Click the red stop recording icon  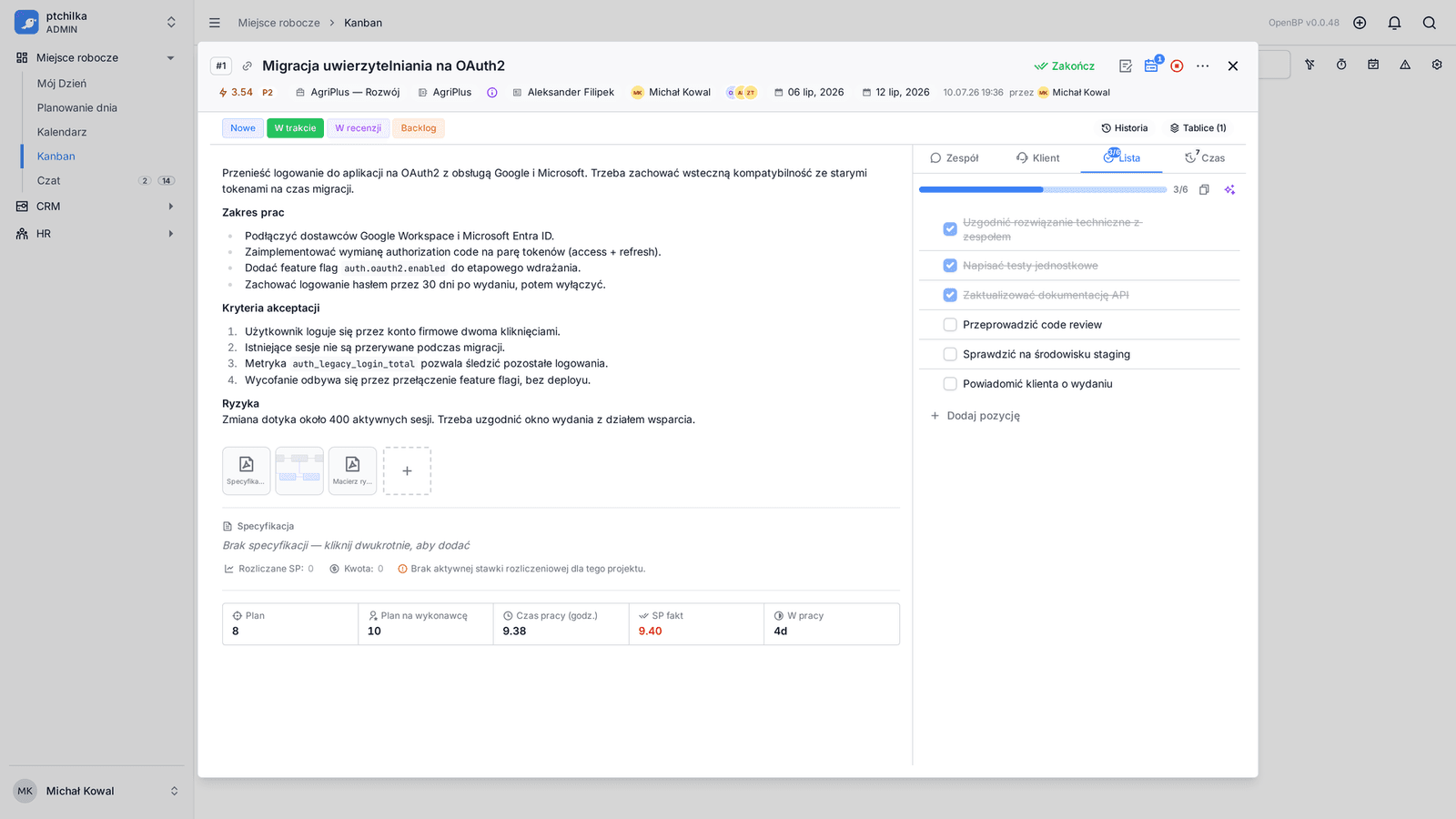tap(1177, 66)
